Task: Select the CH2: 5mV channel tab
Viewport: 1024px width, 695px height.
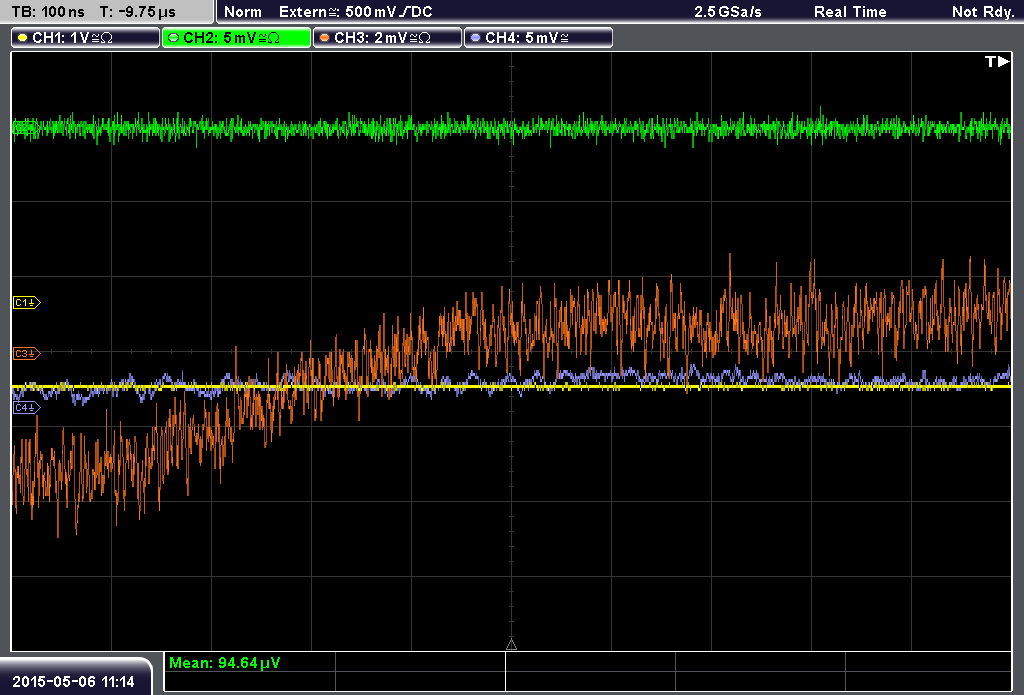Action: click(x=236, y=38)
